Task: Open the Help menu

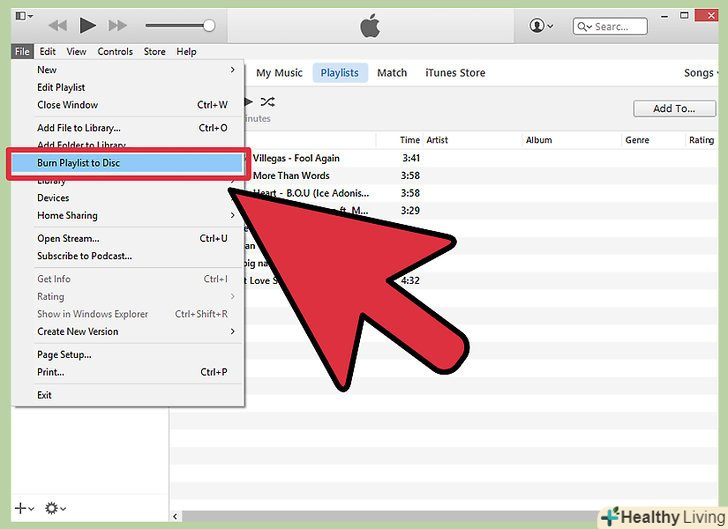Action: (x=186, y=52)
